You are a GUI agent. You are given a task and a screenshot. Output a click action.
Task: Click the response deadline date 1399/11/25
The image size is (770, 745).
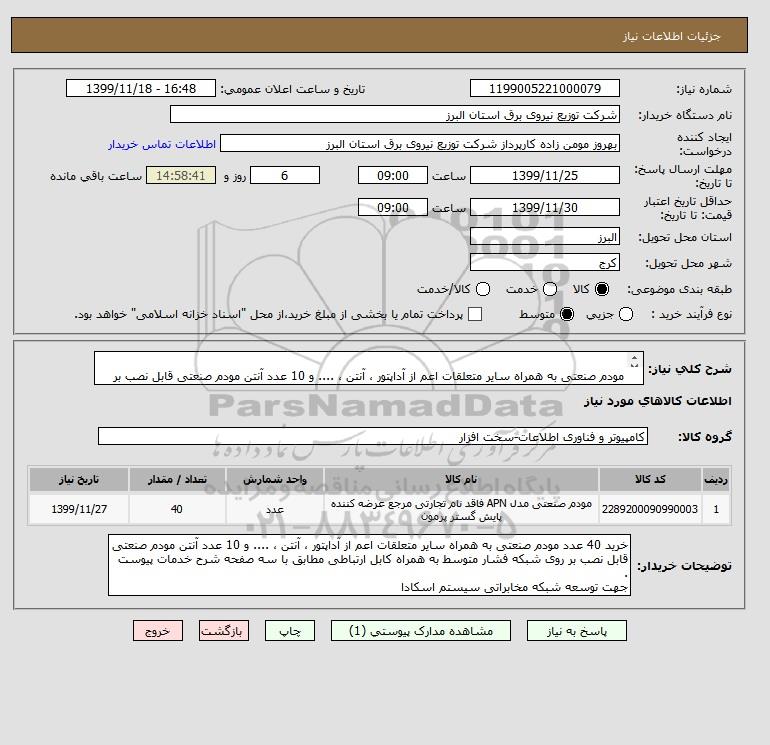tap(545, 176)
